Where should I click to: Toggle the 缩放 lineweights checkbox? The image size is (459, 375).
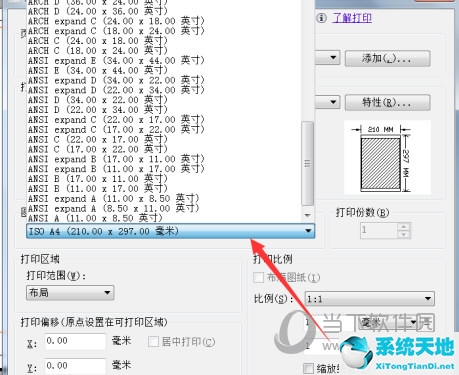pyautogui.click(x=308, y=368)
